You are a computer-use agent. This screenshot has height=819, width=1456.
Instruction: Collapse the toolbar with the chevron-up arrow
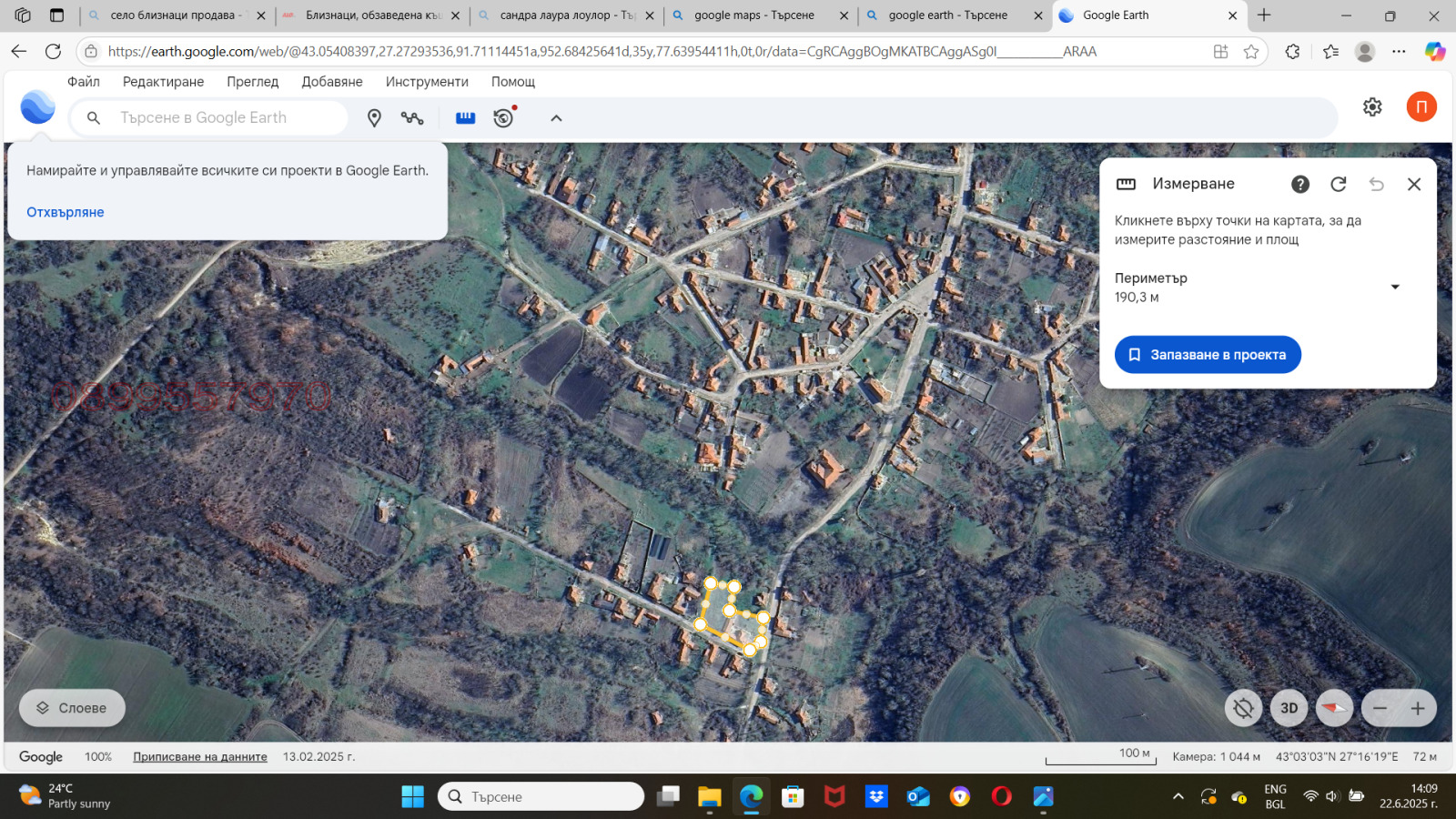pos(556,118)
